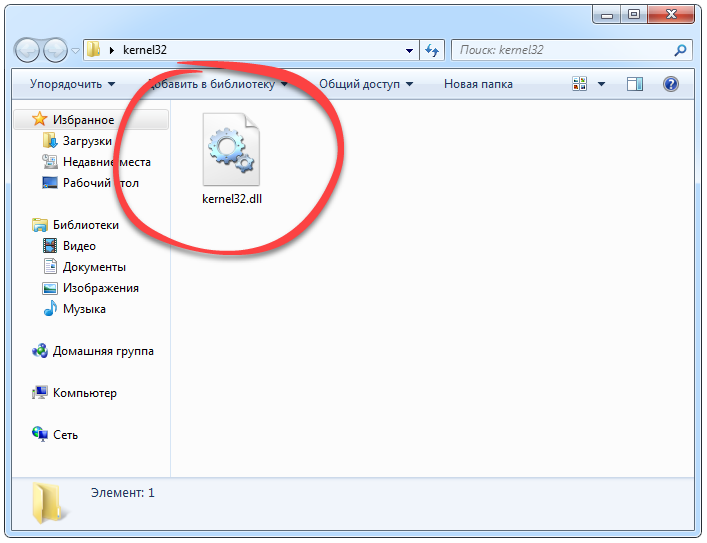Click the Документы page icon
Screen dimensions: 707x543
point(50,266)
